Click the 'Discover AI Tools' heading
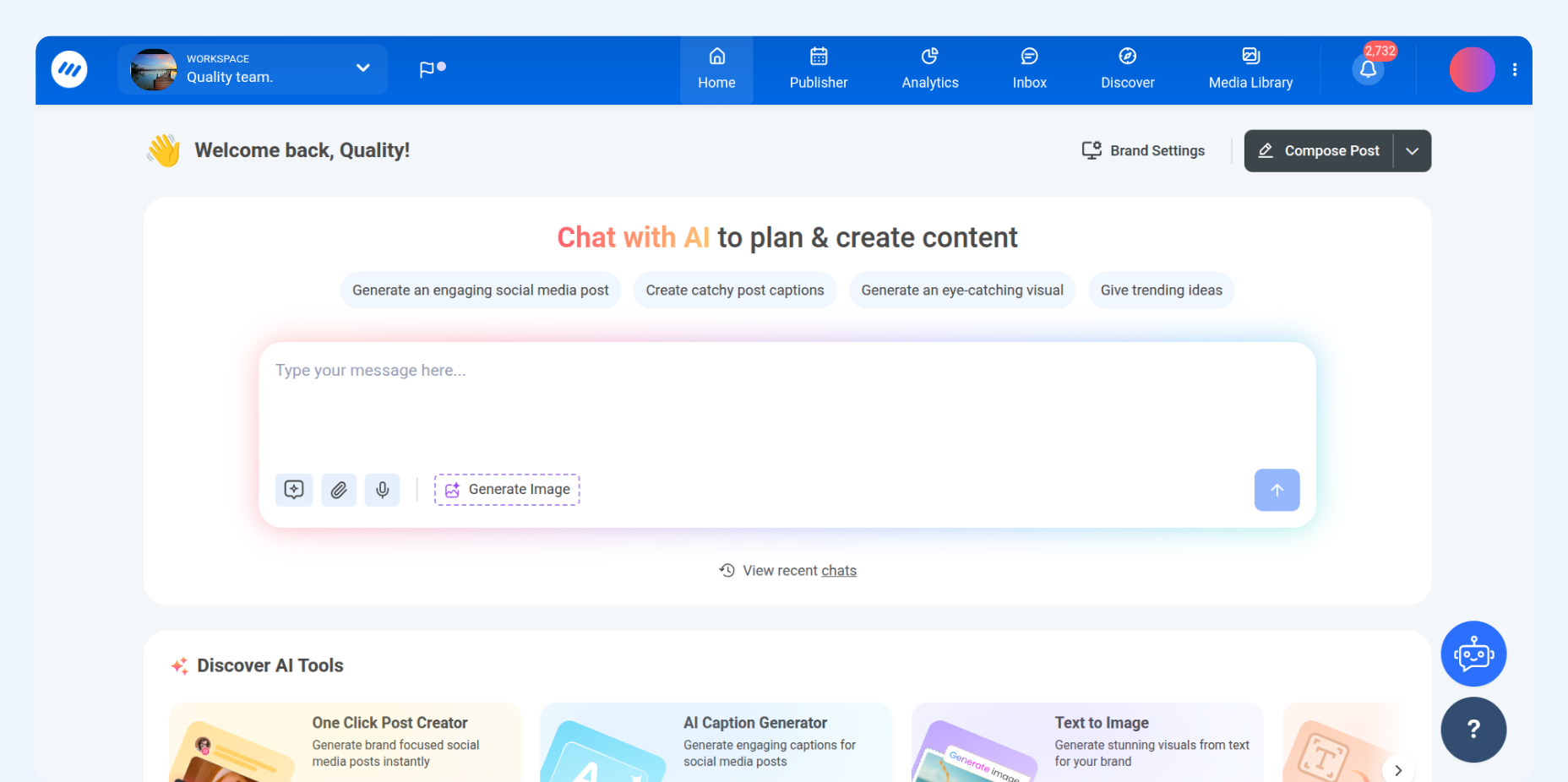1568x782 pixels. 270,665
